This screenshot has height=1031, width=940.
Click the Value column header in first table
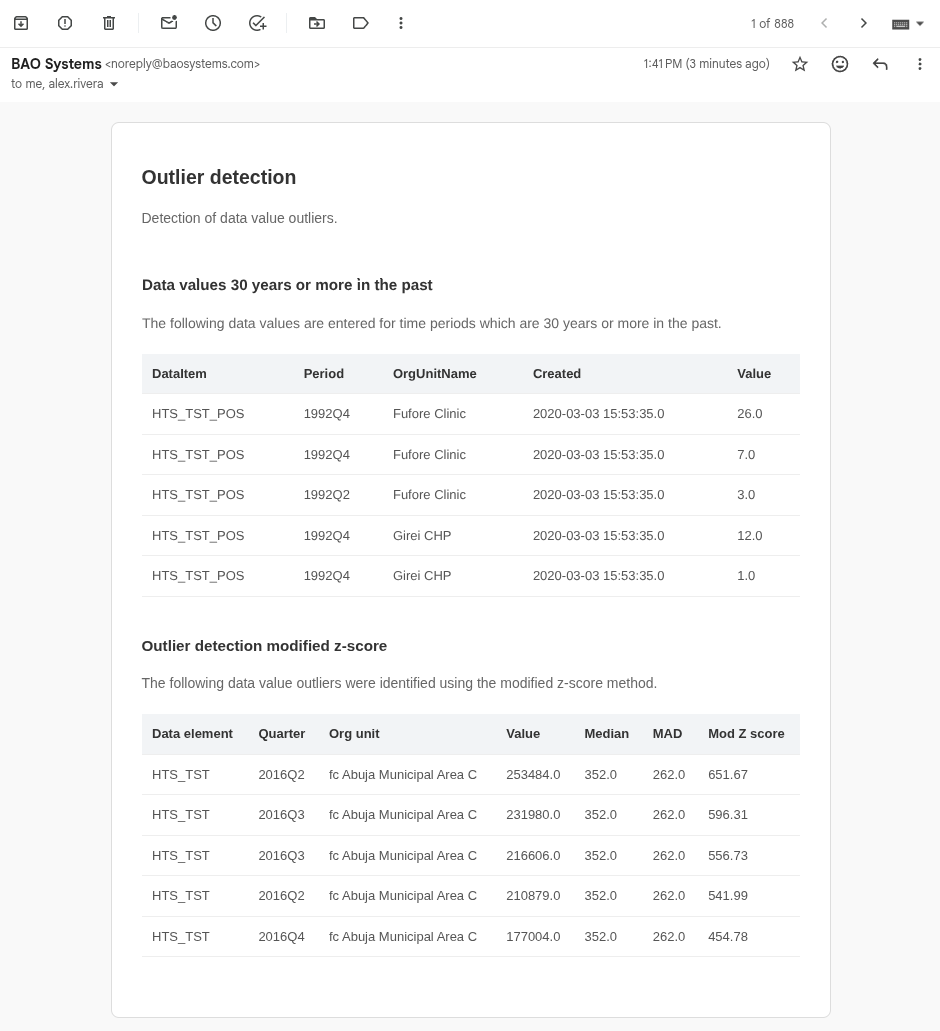(754, 374)
